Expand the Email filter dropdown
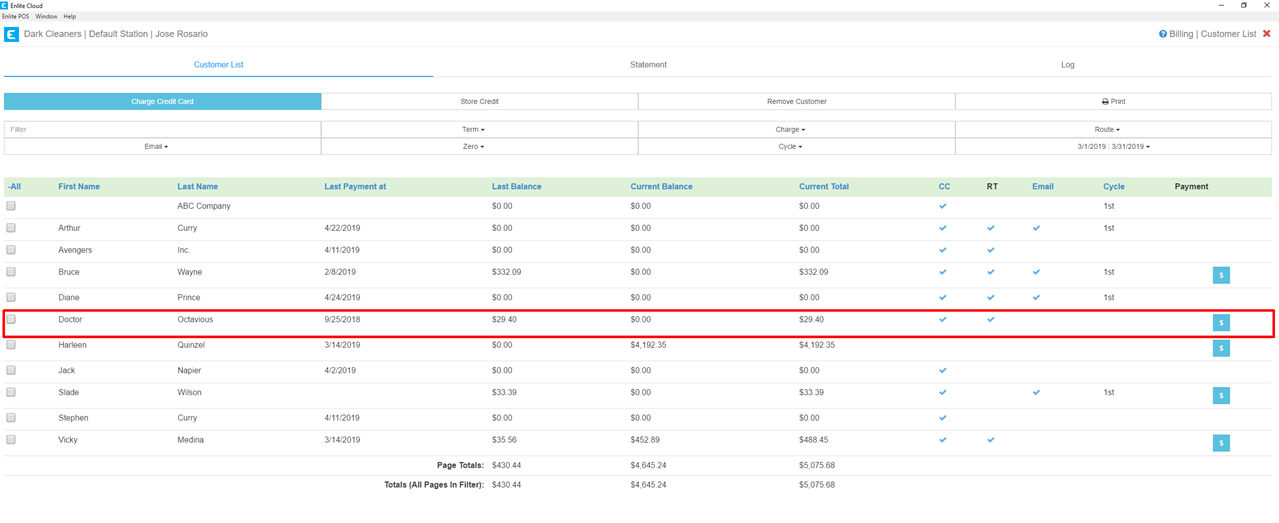The image size is (1279, 523). pyautogui.click(x=162, y=147)
